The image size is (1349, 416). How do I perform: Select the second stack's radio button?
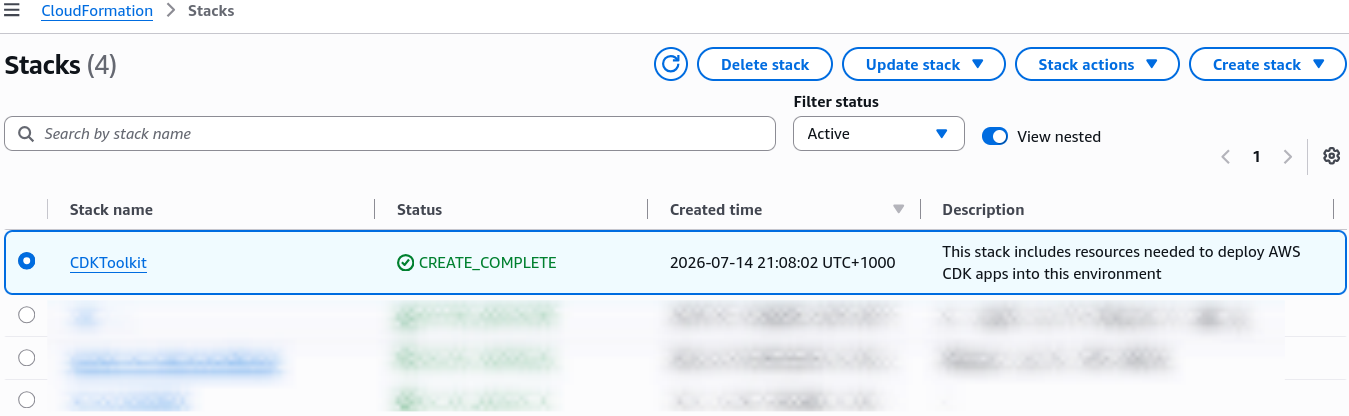[27, 315]
